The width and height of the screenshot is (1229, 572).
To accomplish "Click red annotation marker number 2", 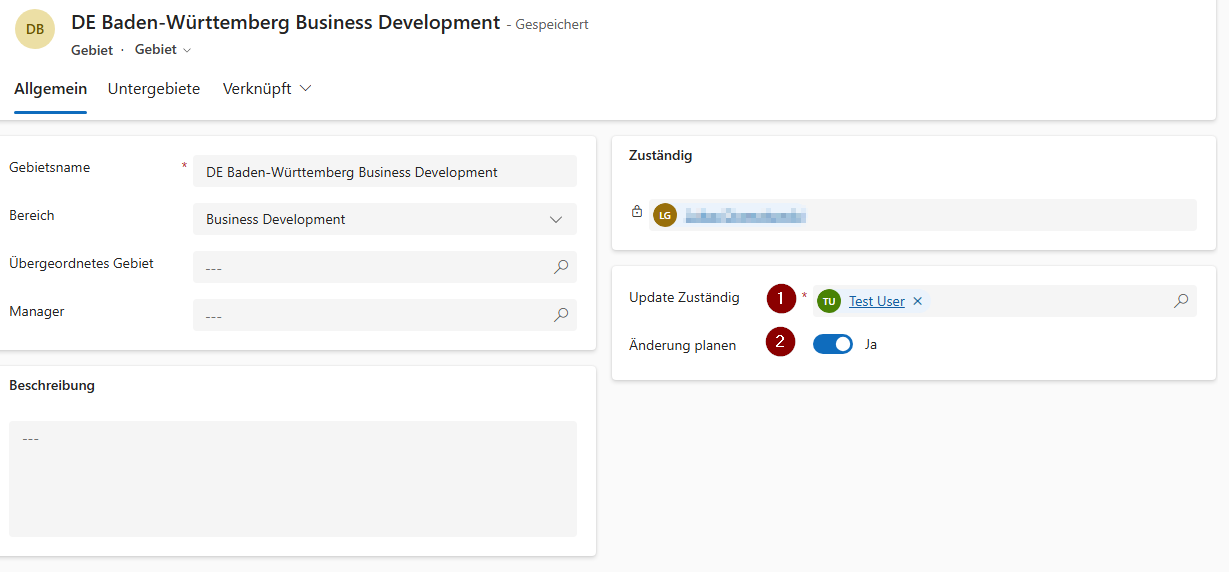I will [x=780, y=342].
